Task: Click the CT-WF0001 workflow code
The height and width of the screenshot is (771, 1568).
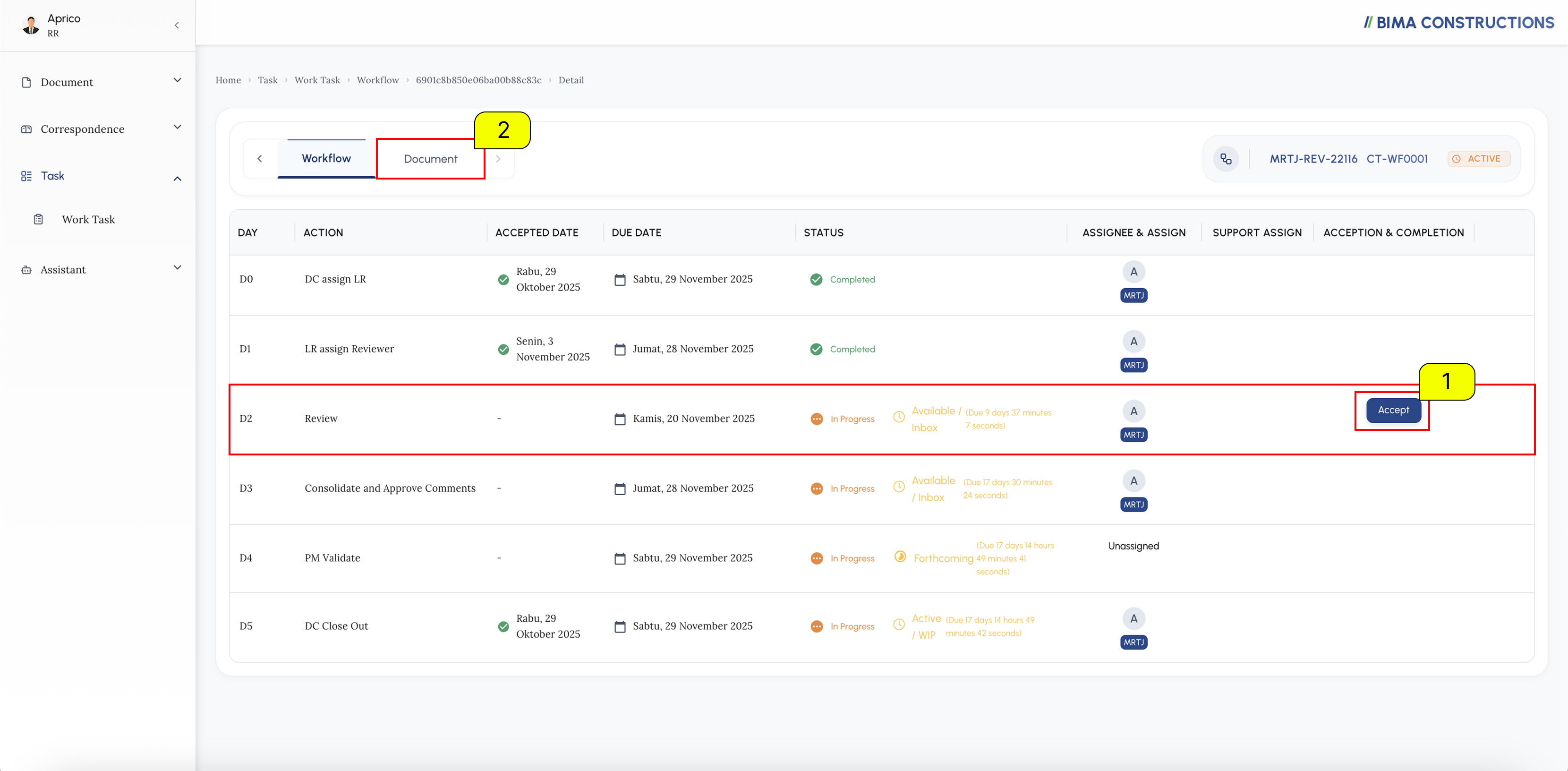Action: click(x=1397, y=159)
